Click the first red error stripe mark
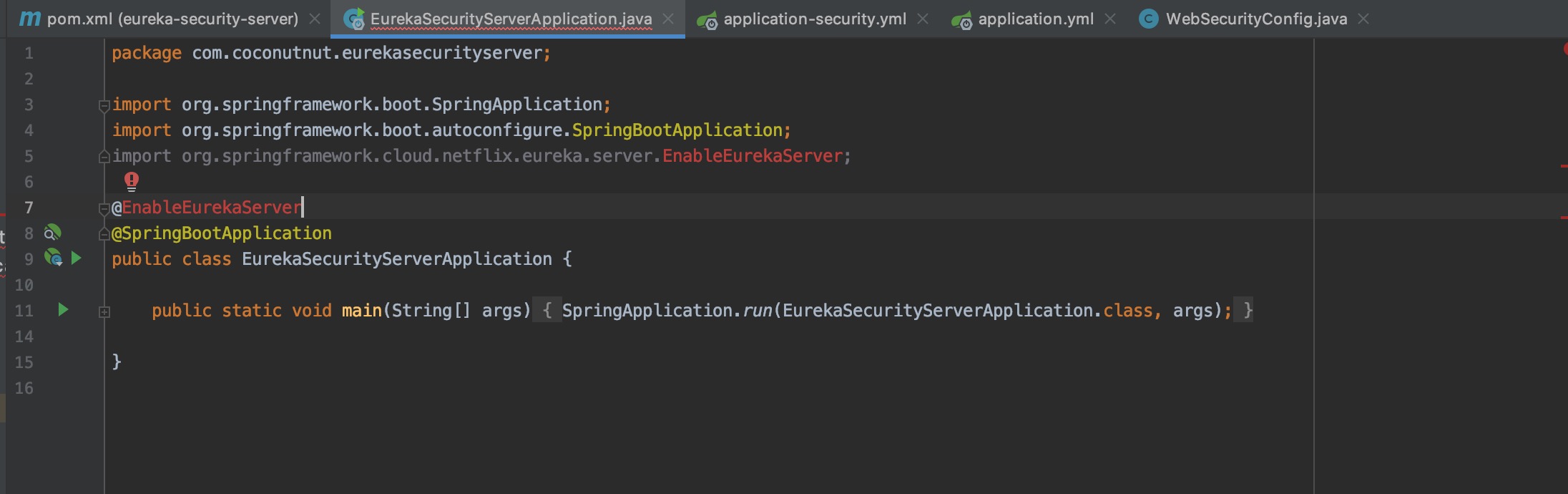This screenshot has width=1568, height=494. 1564,166
